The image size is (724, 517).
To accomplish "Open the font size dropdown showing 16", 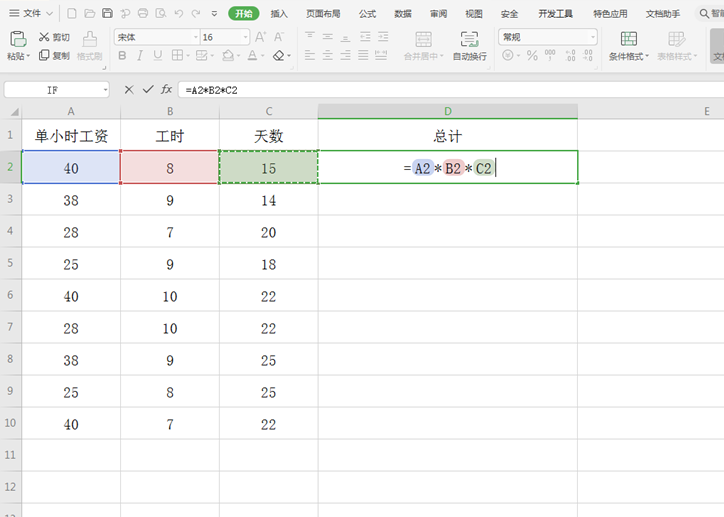I will 245,37.
